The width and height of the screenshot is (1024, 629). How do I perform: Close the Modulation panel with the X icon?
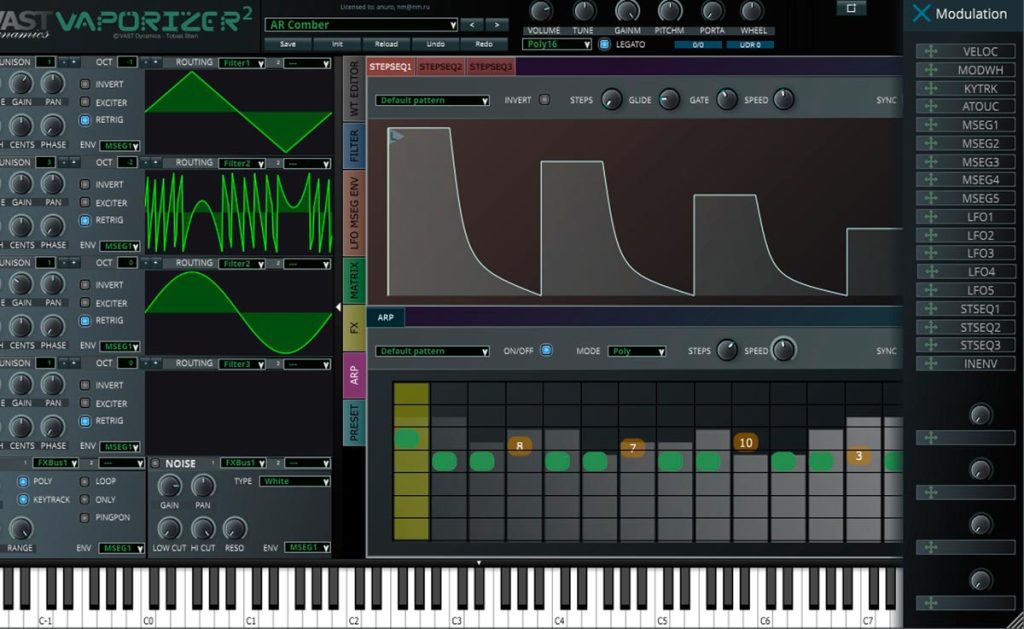(921, 13)
